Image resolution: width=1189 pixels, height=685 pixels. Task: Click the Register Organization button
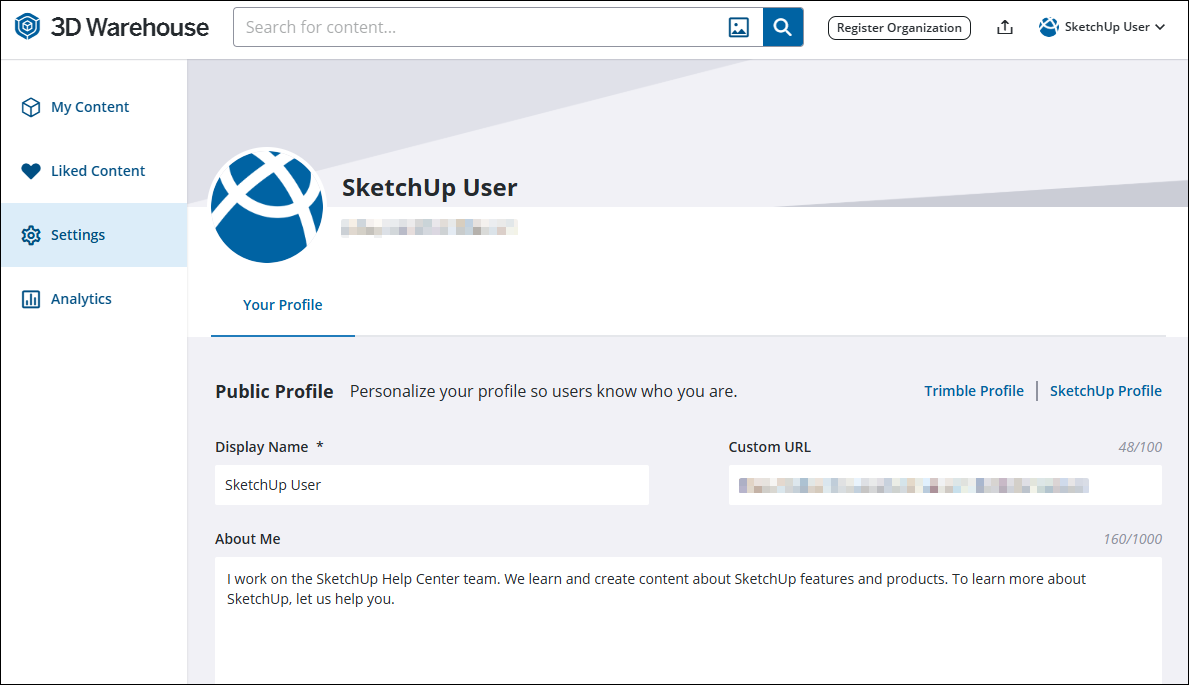tap(899, 28)
